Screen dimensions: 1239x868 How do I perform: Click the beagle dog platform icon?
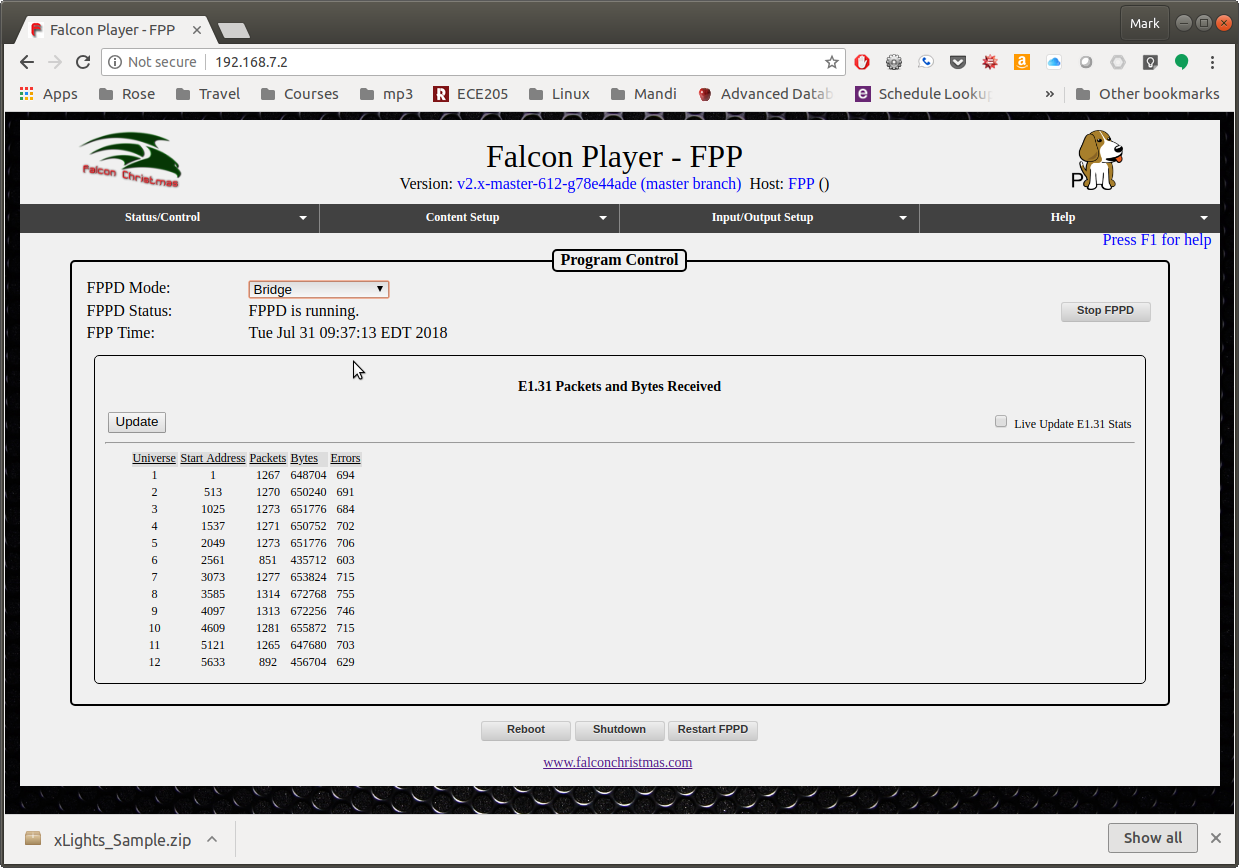[1098, 160]
